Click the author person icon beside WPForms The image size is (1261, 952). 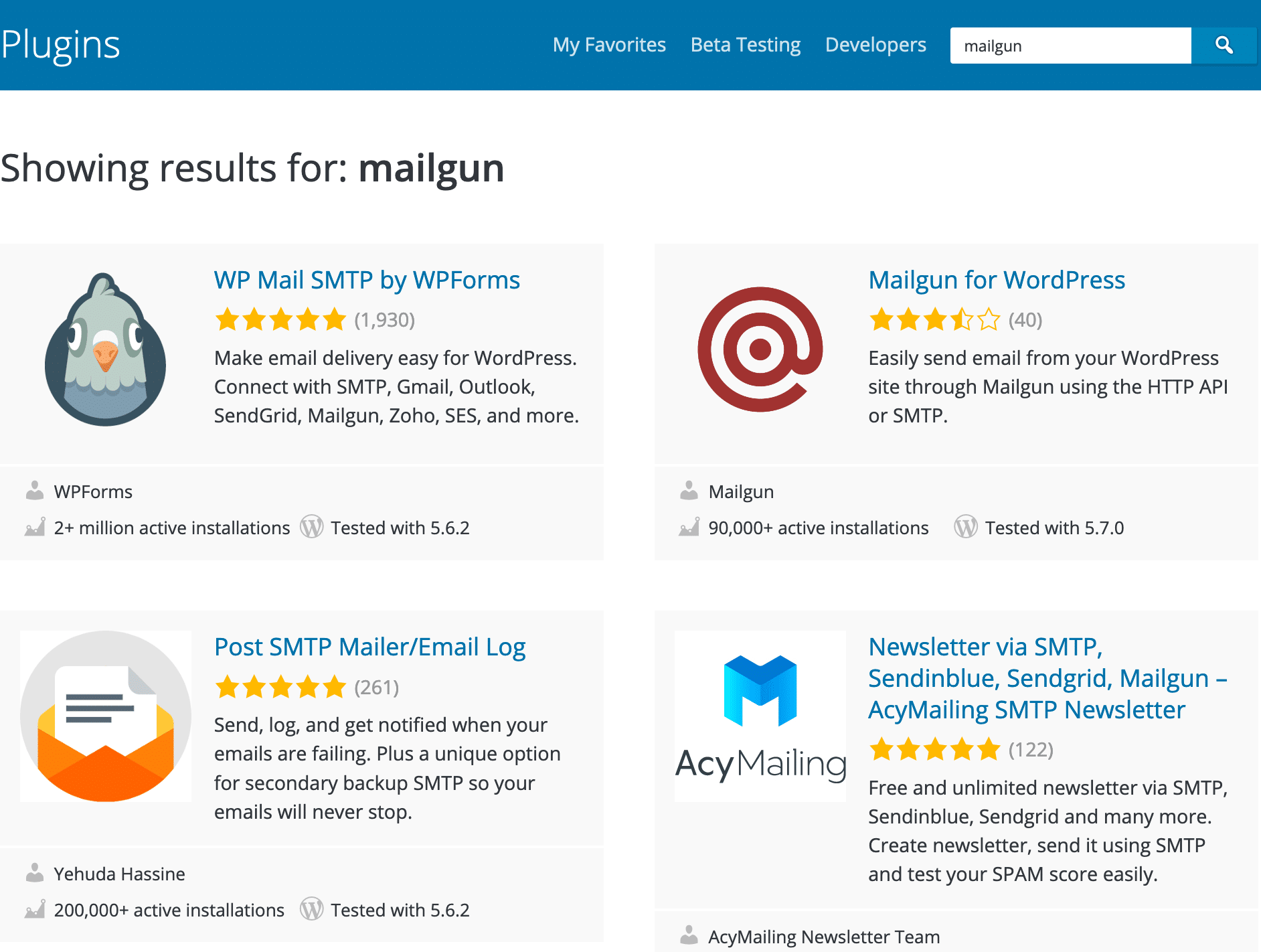click(x=35, y=491)
